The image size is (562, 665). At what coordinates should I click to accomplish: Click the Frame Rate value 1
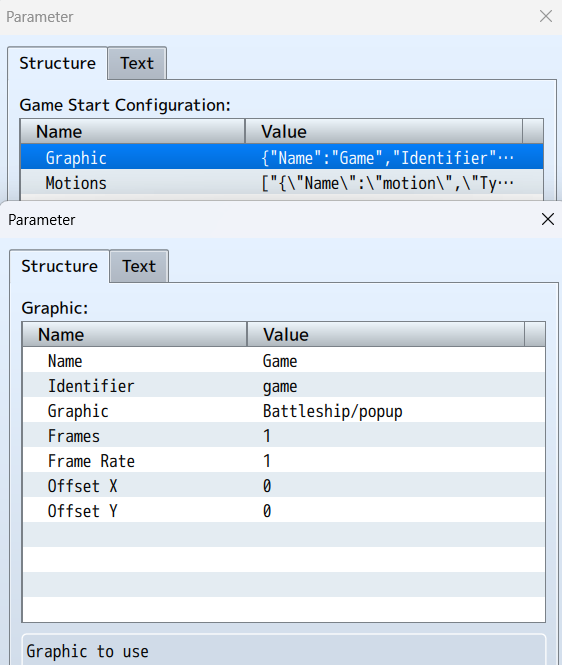(x=267, y=461)
